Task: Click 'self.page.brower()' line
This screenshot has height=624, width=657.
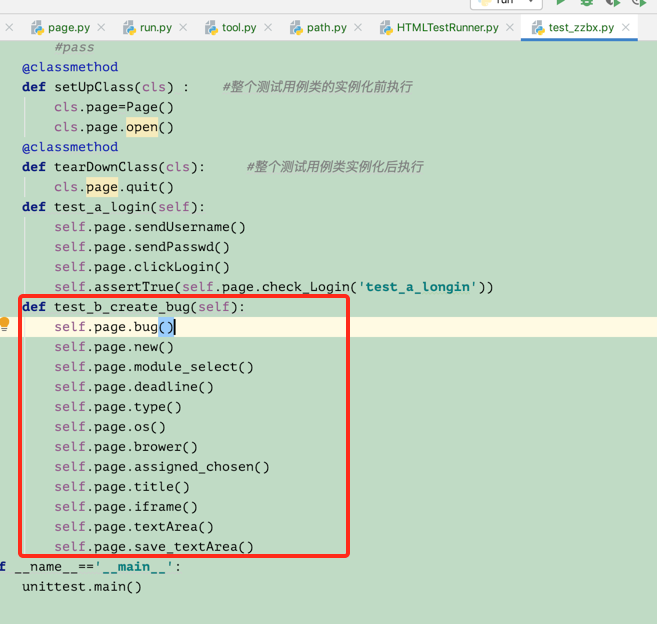Action: tap(126, 447)
